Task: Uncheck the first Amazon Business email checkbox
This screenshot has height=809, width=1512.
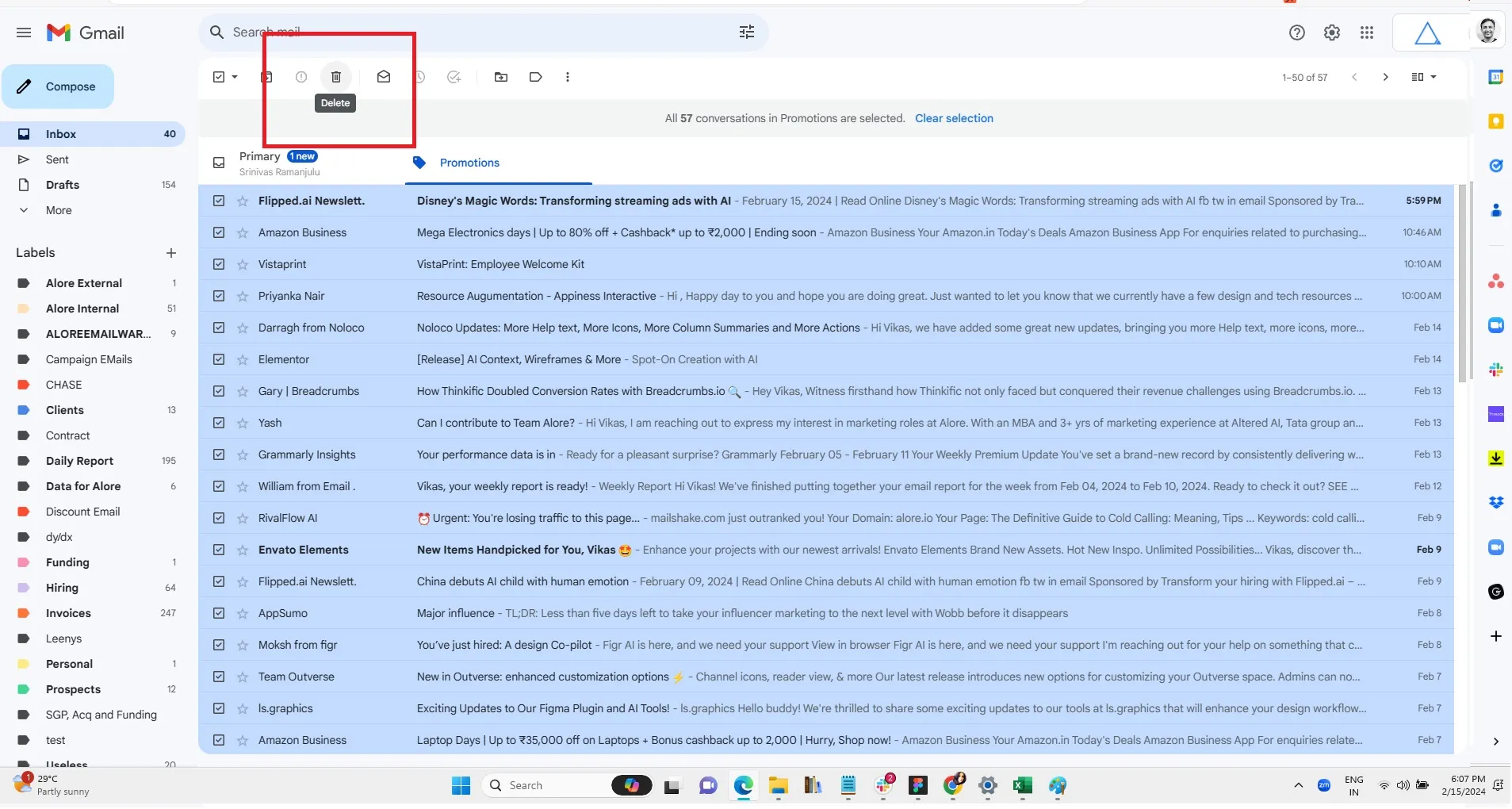Action: click(x=219, y=232)
